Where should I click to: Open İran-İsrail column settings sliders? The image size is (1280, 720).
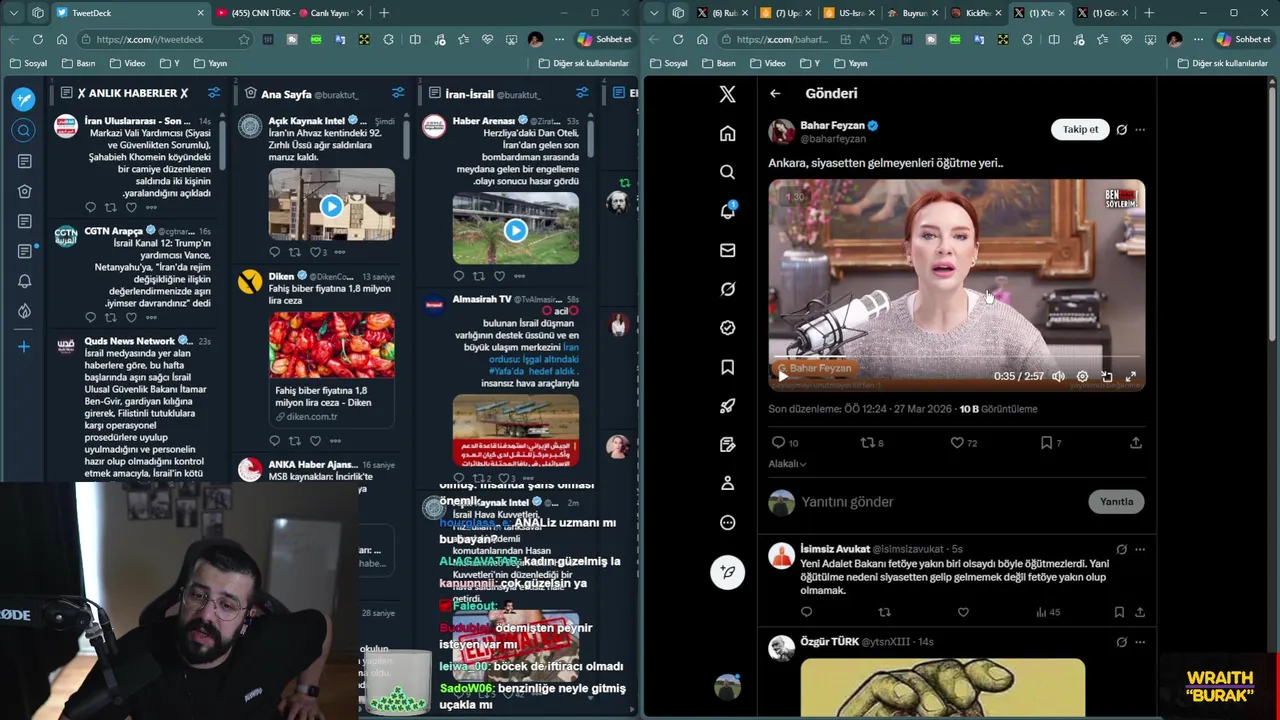(x=583, y=93)
